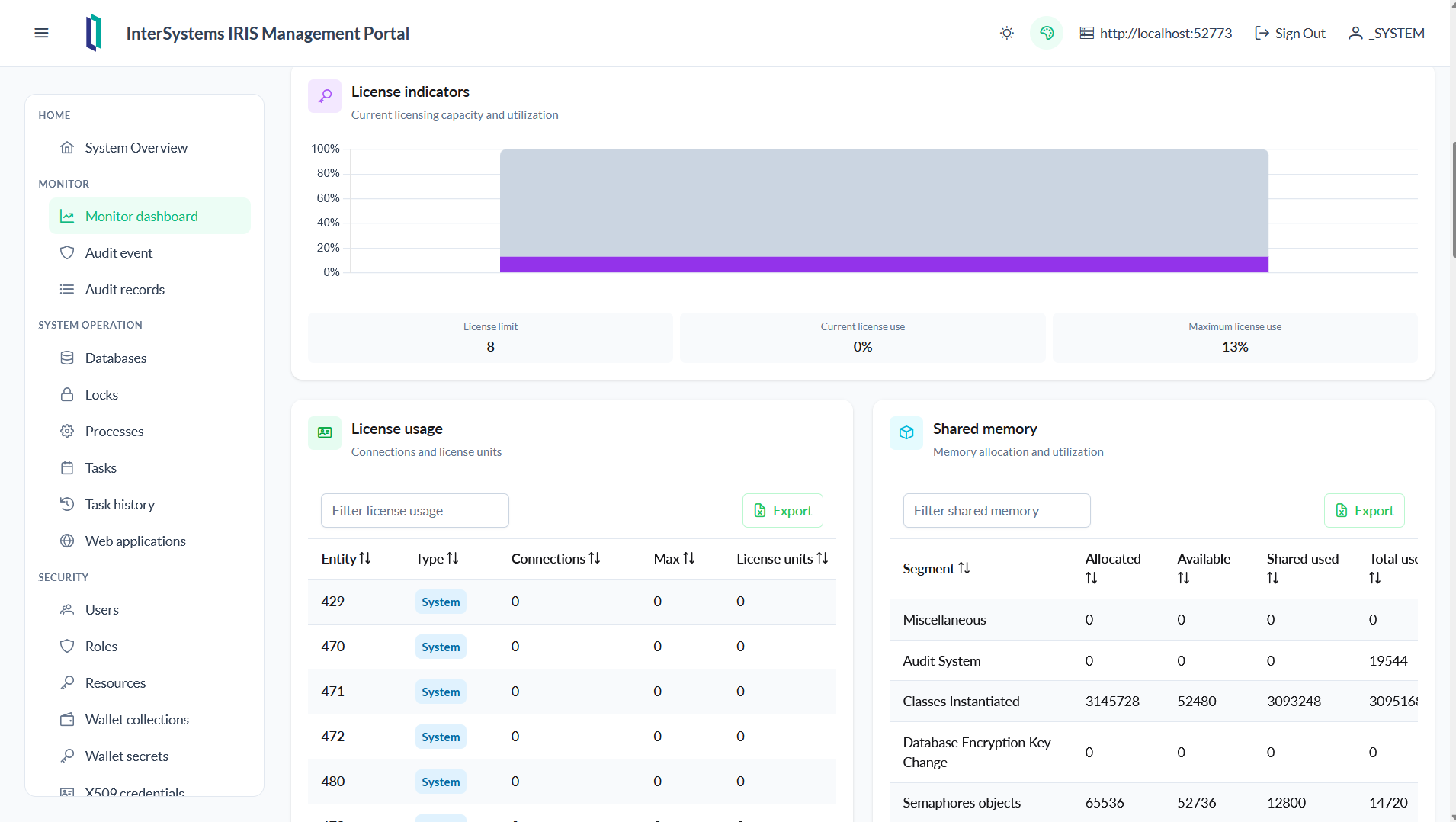
Task: Click the list icon beside Audit records
Action: pos(67,289)
